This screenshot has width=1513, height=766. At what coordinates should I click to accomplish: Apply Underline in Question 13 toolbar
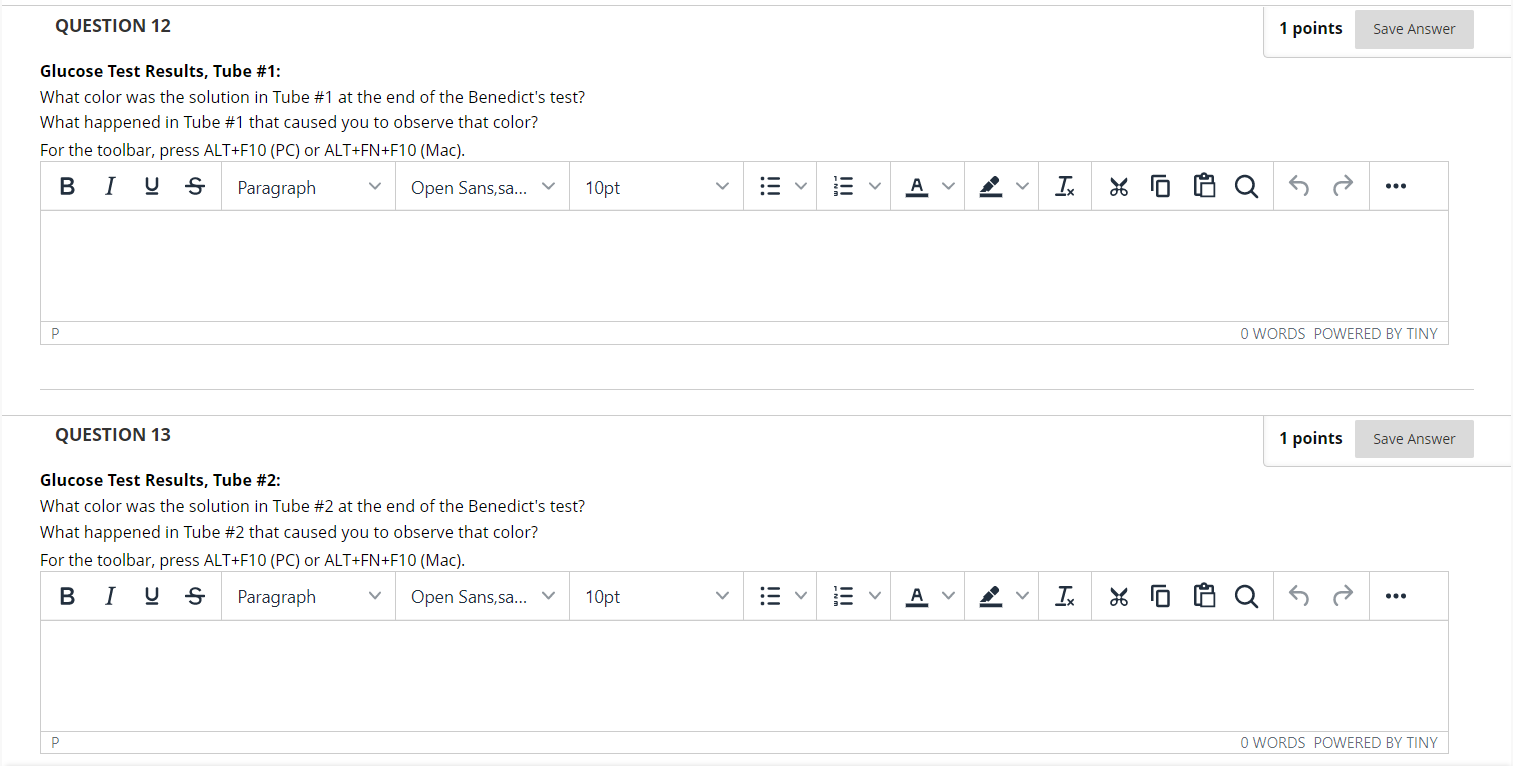click(x=152, y=596)
